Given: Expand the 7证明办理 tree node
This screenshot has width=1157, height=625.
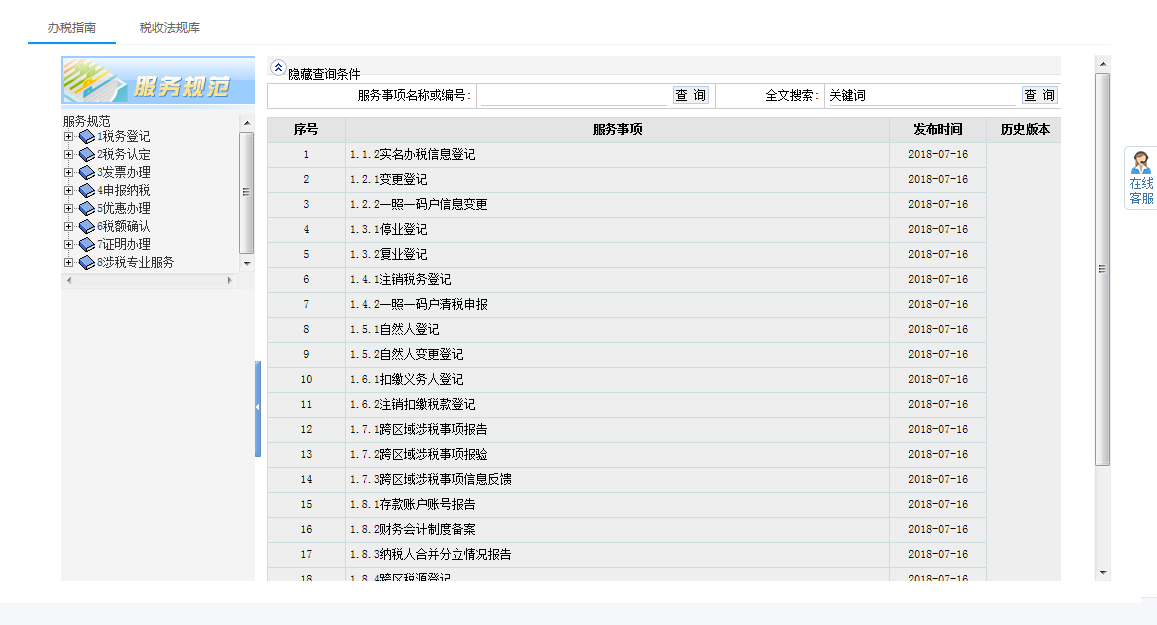Looking at the screenshot, I should pos(69,243).
